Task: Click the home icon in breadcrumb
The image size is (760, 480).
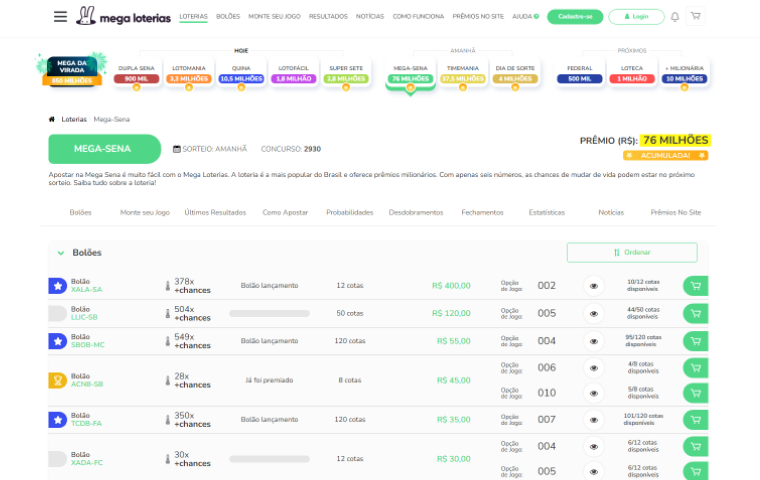Action: click(51, 119)
